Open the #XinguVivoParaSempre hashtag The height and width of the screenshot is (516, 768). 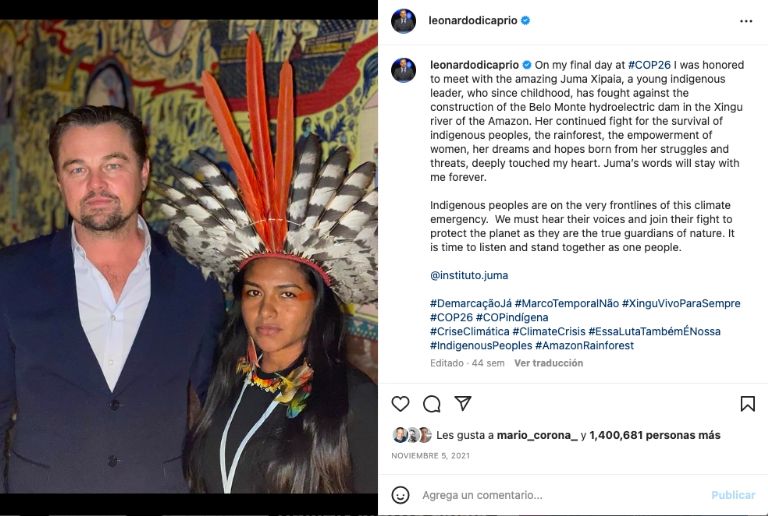click(x=681, y=303)
